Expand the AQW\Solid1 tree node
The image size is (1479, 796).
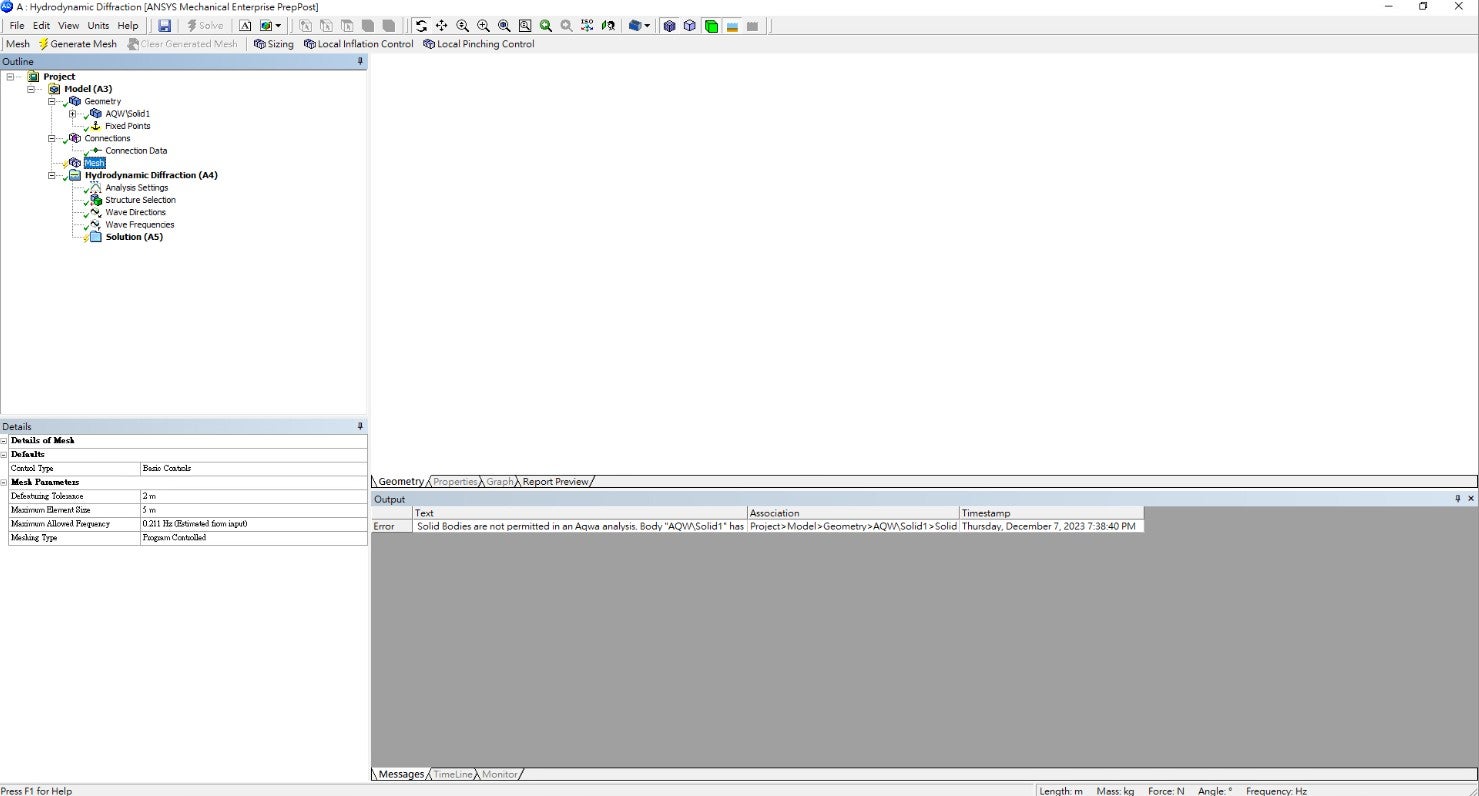click(x=72, y=114)
